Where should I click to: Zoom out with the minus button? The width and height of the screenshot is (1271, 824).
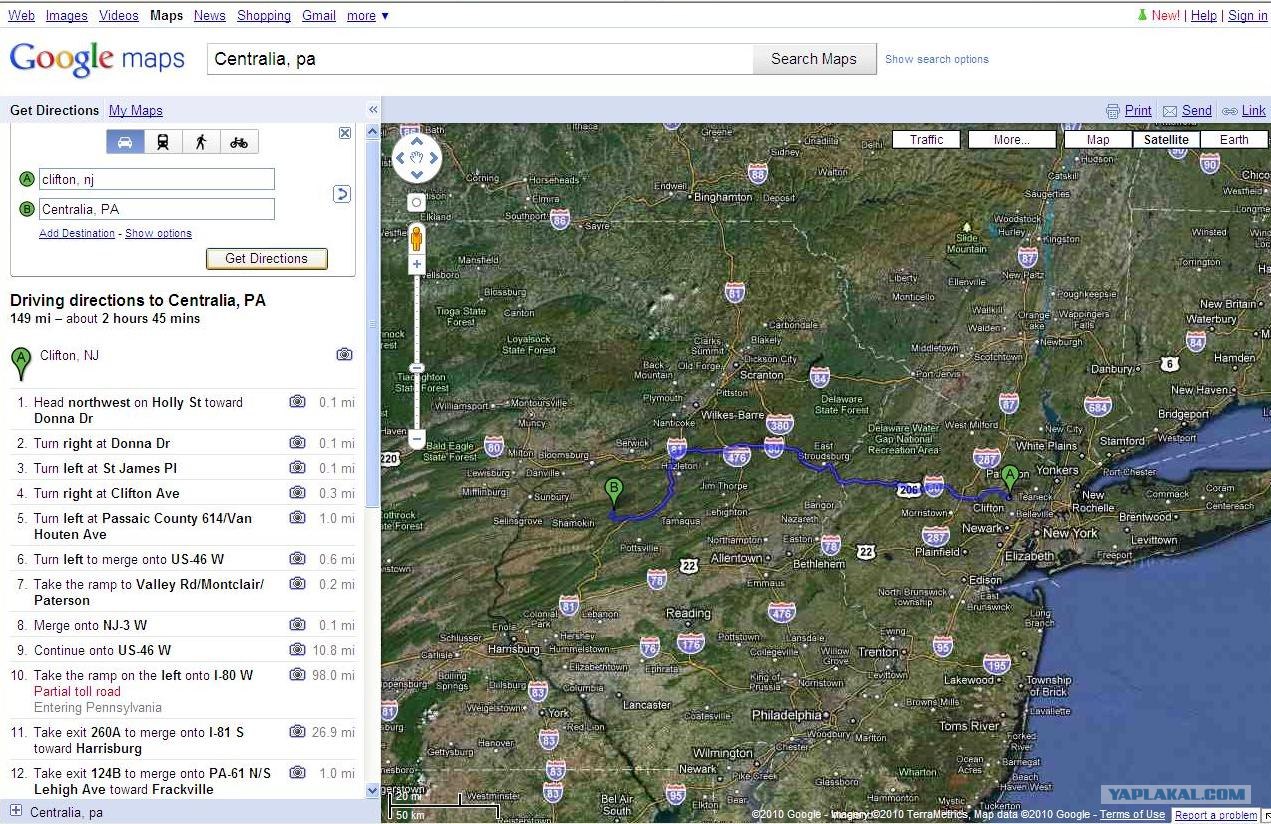(x=416, y=438)
